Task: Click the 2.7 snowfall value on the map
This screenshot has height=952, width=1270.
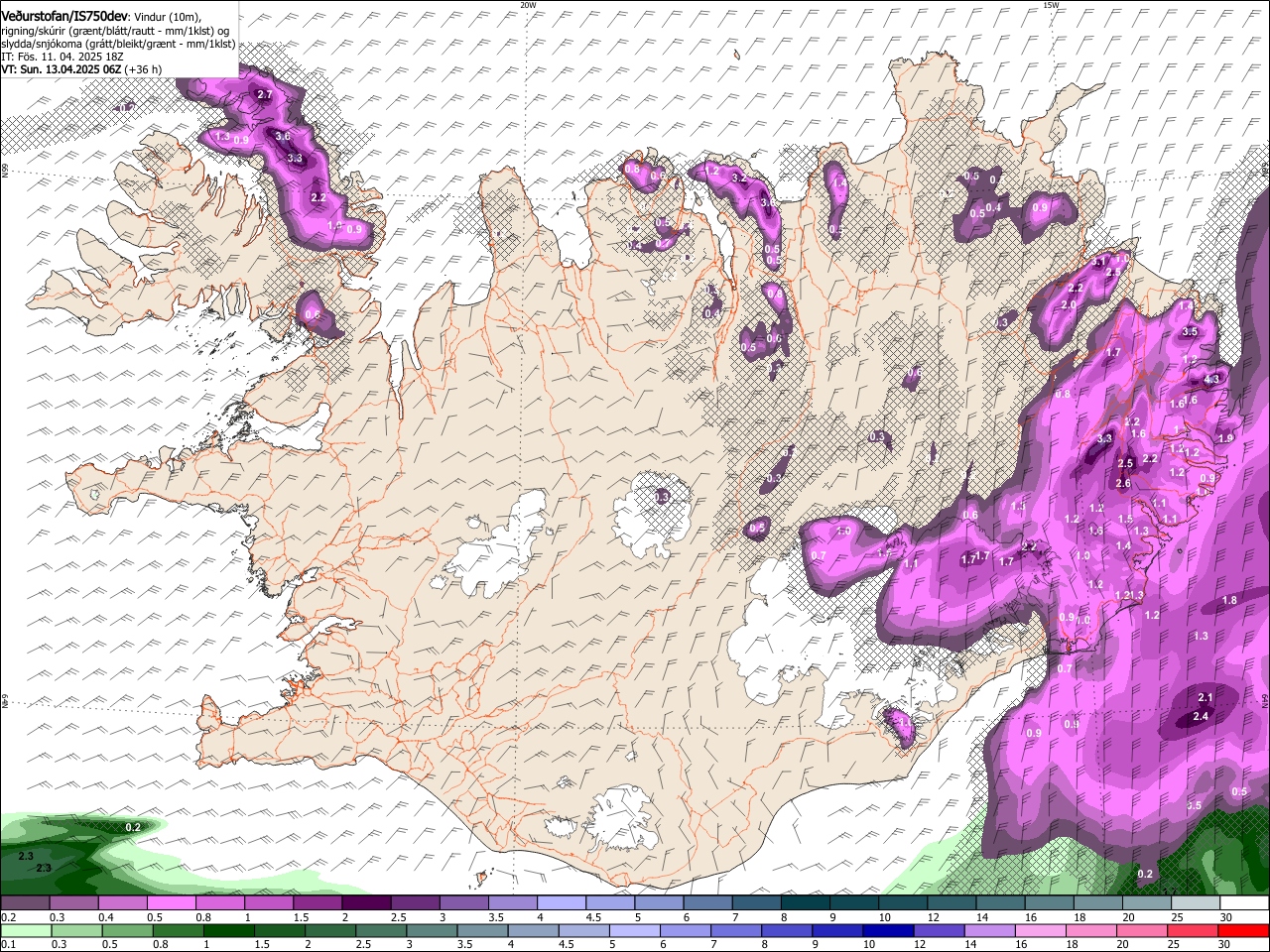Action: tap(264, 95)
